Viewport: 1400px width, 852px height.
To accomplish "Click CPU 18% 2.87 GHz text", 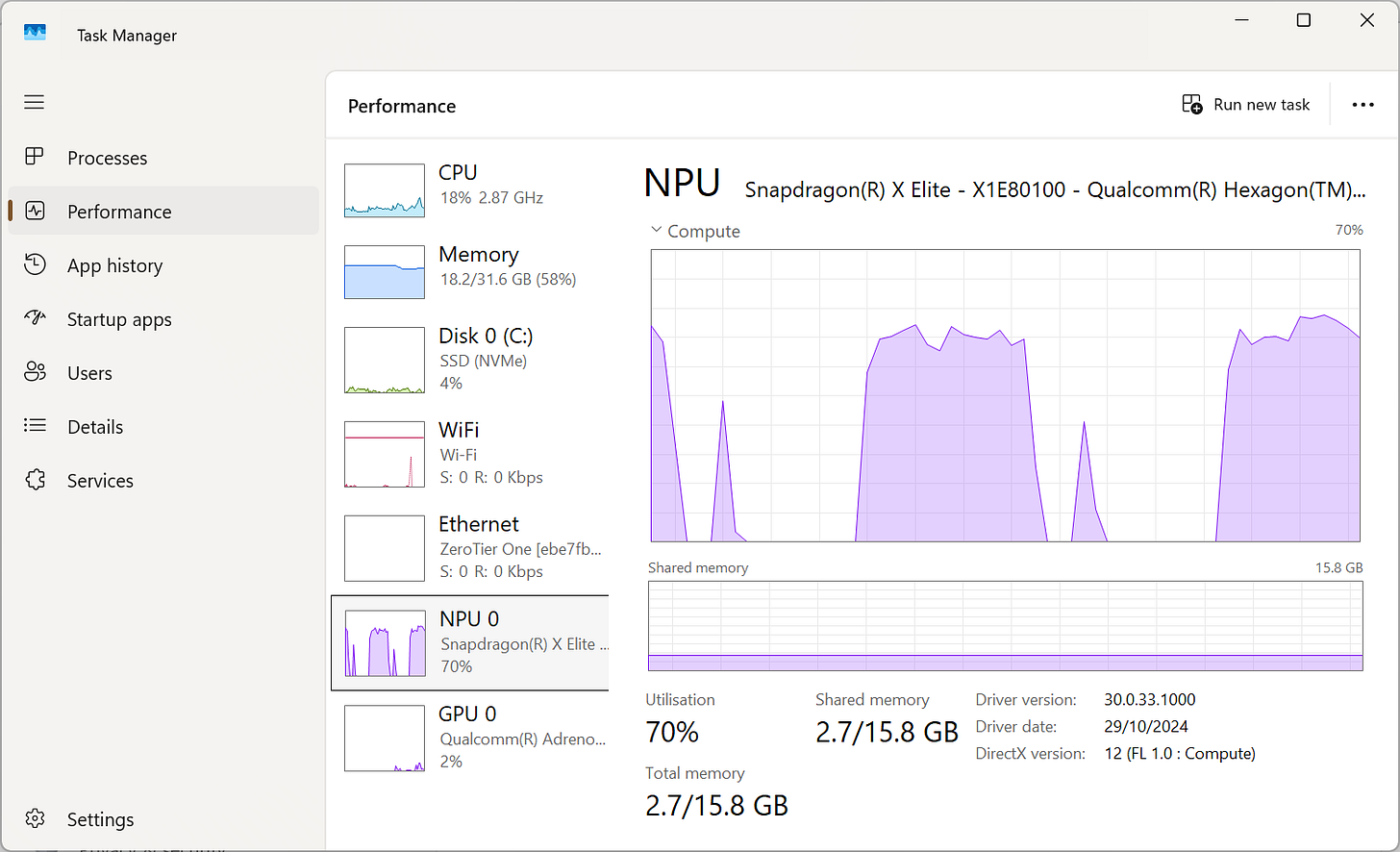I will [491, 198].
